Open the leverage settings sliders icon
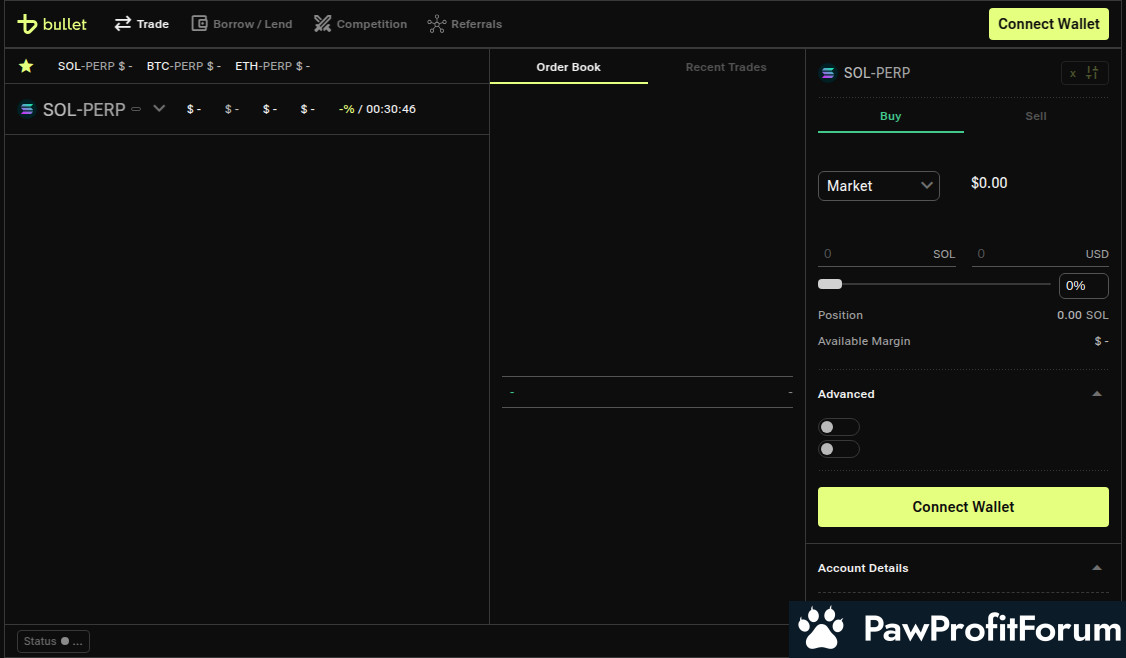The width and height of the screenshot is (1126, 658). (x=1092, y=73)
